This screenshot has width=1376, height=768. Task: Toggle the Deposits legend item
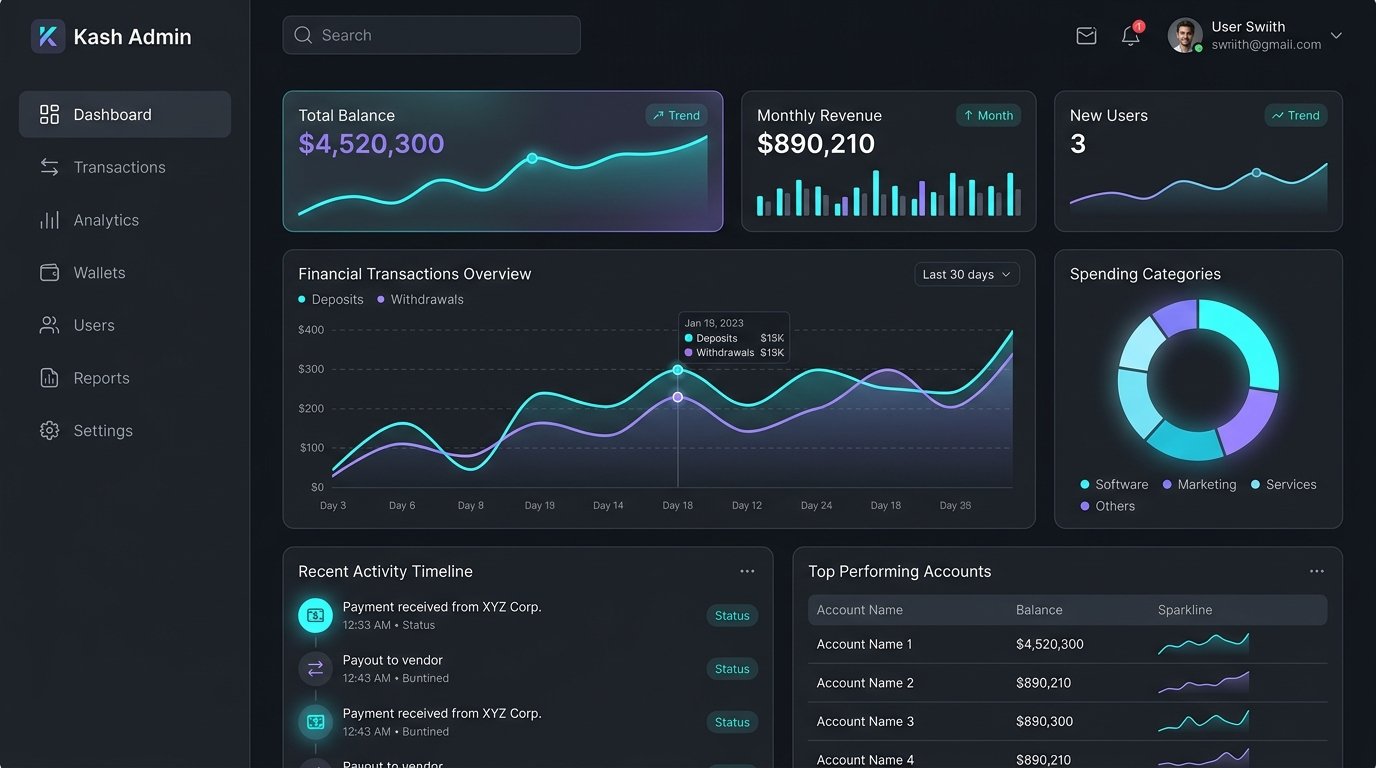331,299
